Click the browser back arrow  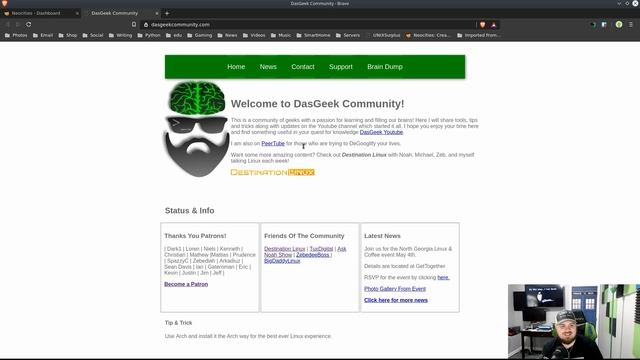tap(8, 24)
